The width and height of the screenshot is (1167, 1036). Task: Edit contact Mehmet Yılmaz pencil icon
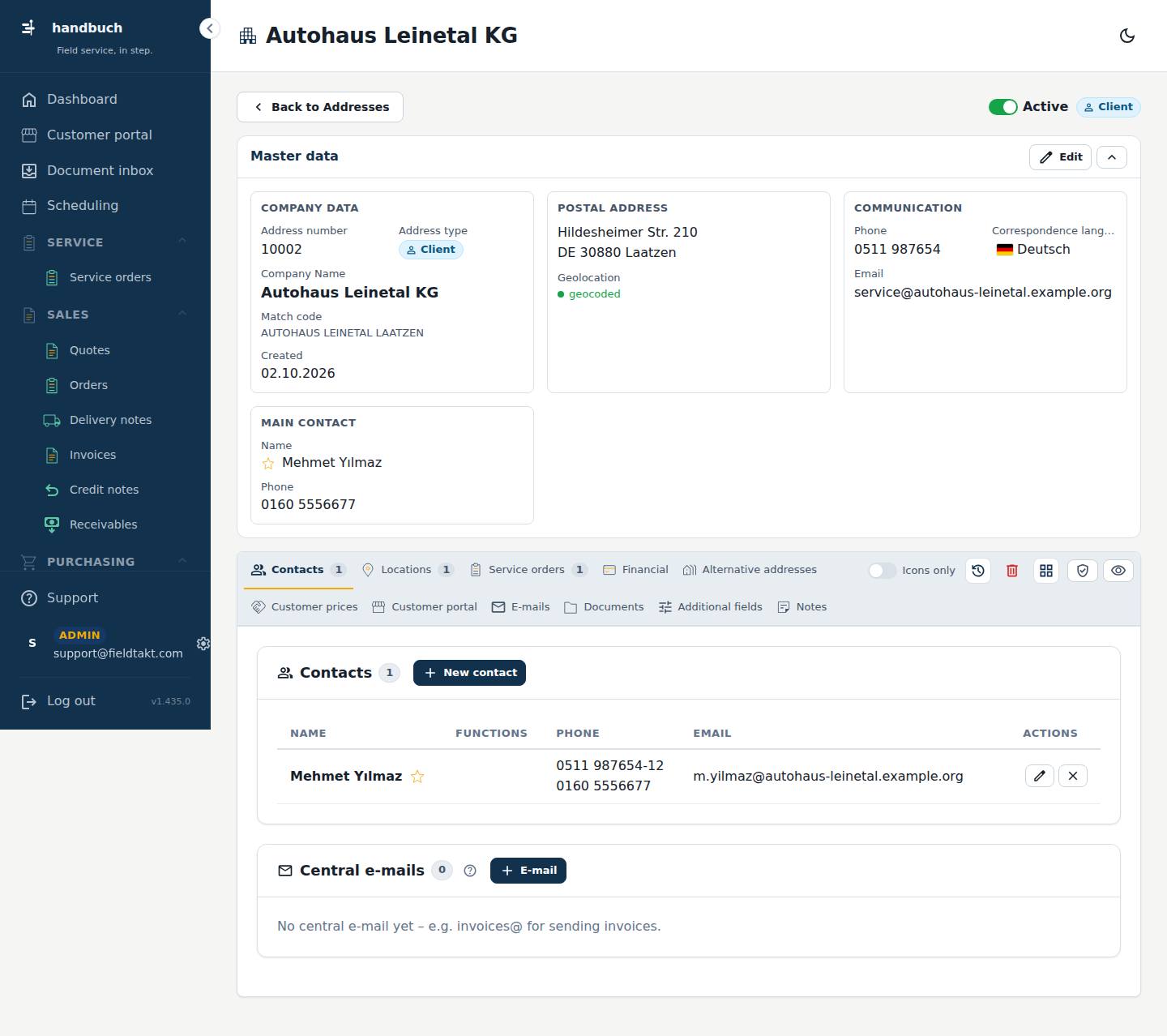(x=1039, y=776)
